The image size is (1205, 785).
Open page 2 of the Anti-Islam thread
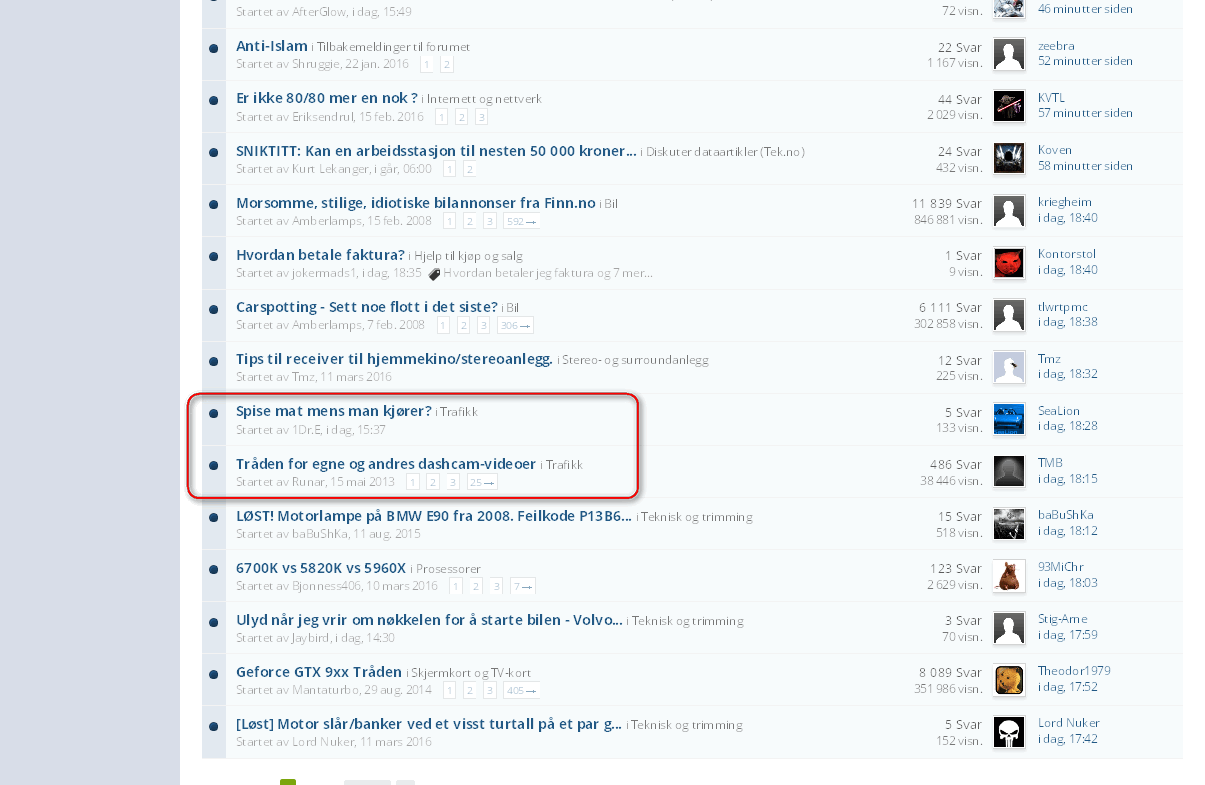click(x=447, y=64)
